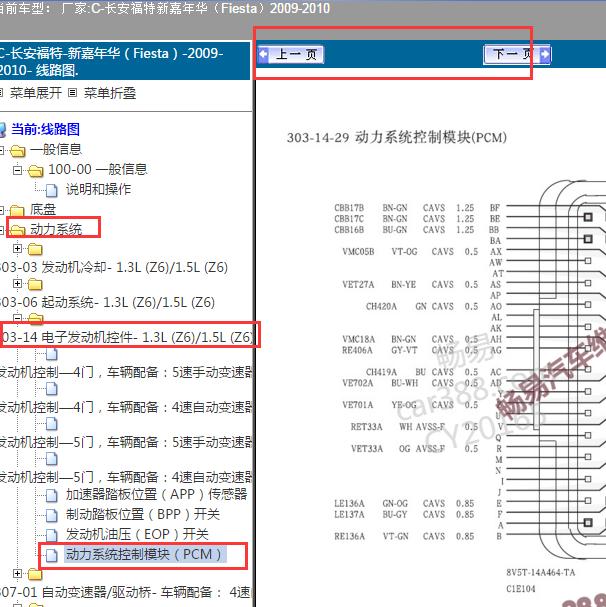Viewport: 606px width, 607px height.
Task: Click folder icon above 303-06 起动系统
Action: coord(35,284)
